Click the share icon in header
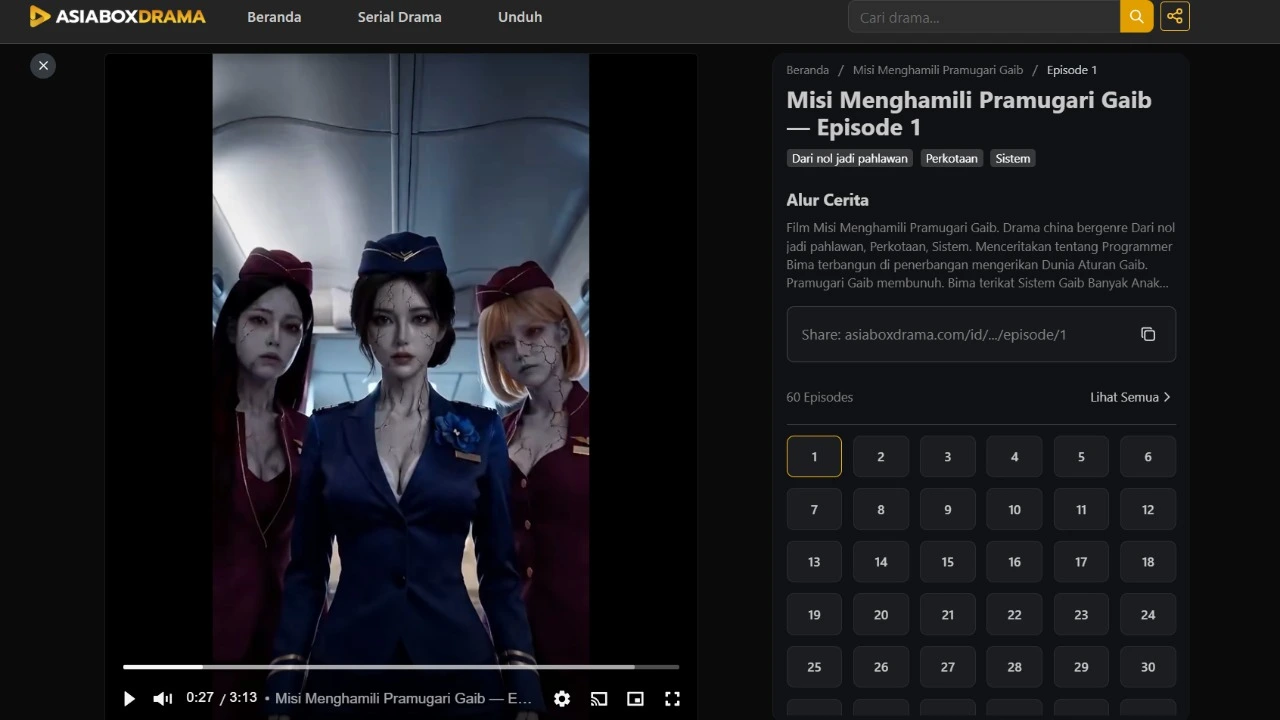 pos(1175,17)
